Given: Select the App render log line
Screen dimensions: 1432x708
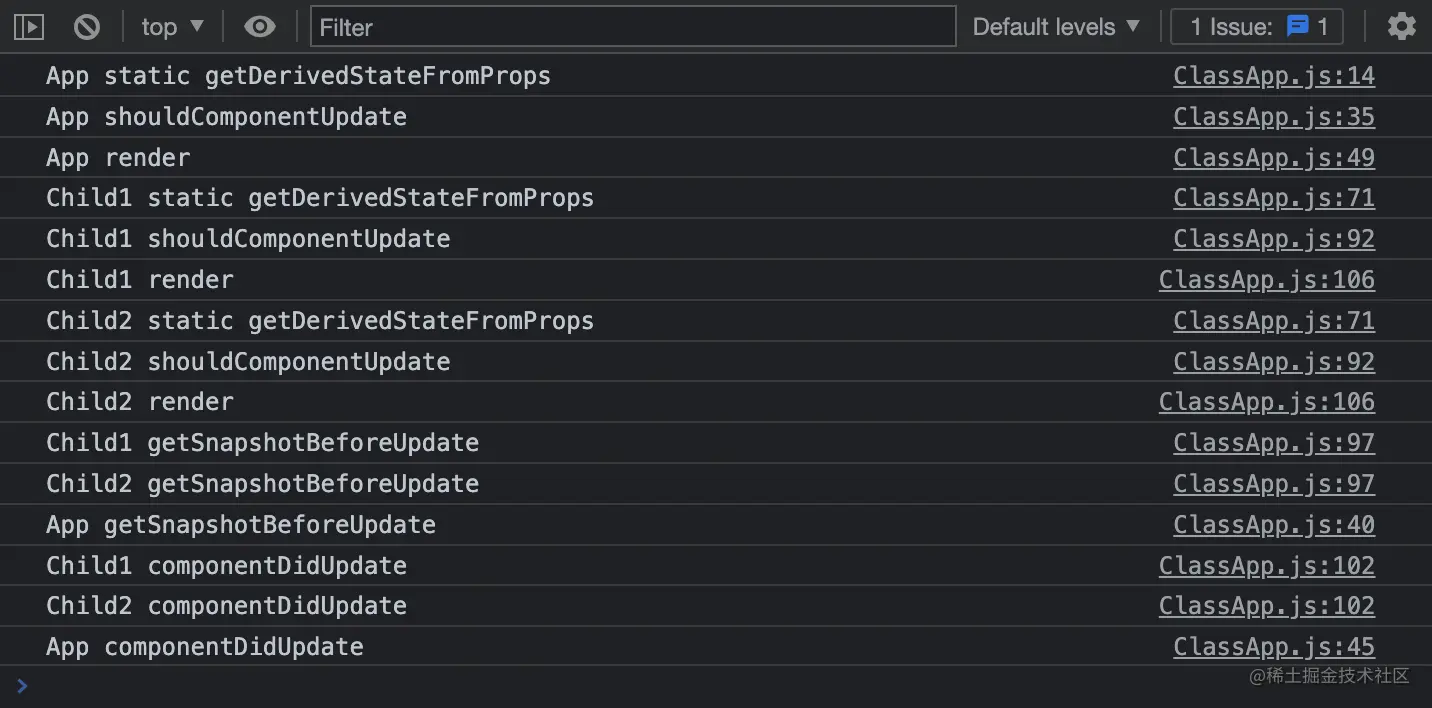Looking at the screenshot, I should (716, 158).
